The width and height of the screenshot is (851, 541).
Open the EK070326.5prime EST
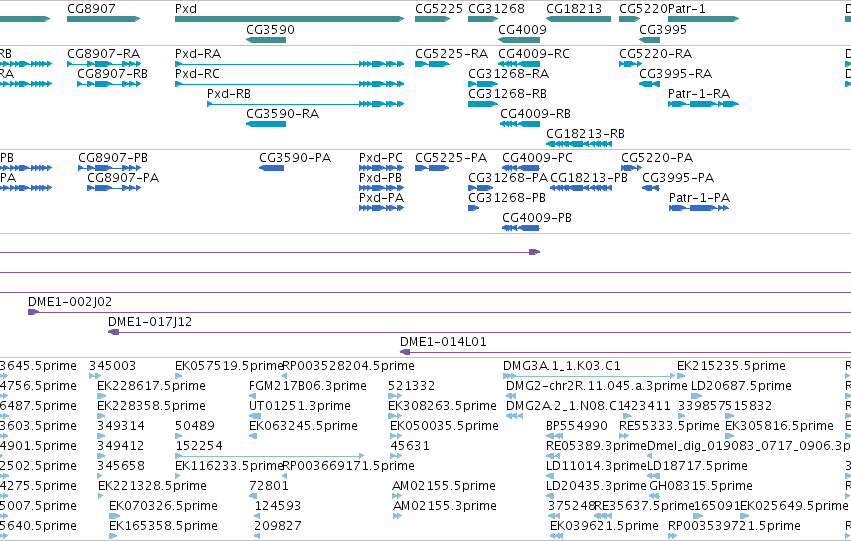114,515
